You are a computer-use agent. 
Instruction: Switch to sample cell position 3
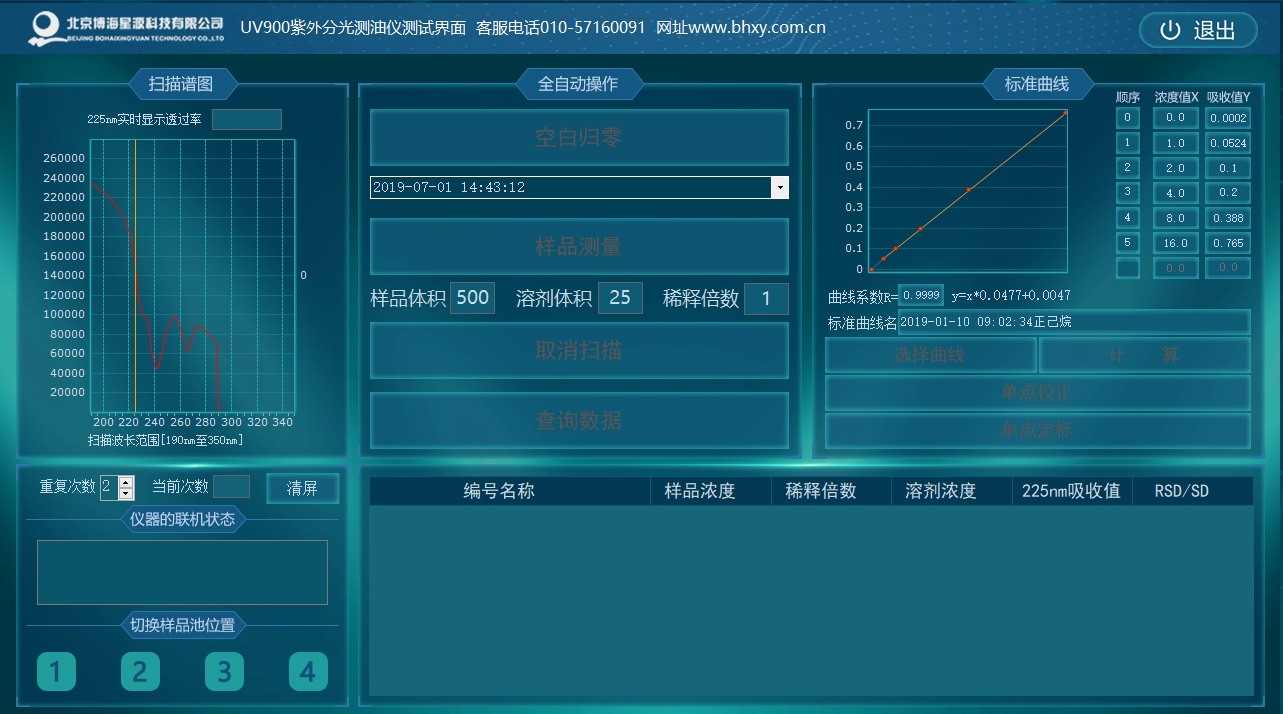pos(224,671)
